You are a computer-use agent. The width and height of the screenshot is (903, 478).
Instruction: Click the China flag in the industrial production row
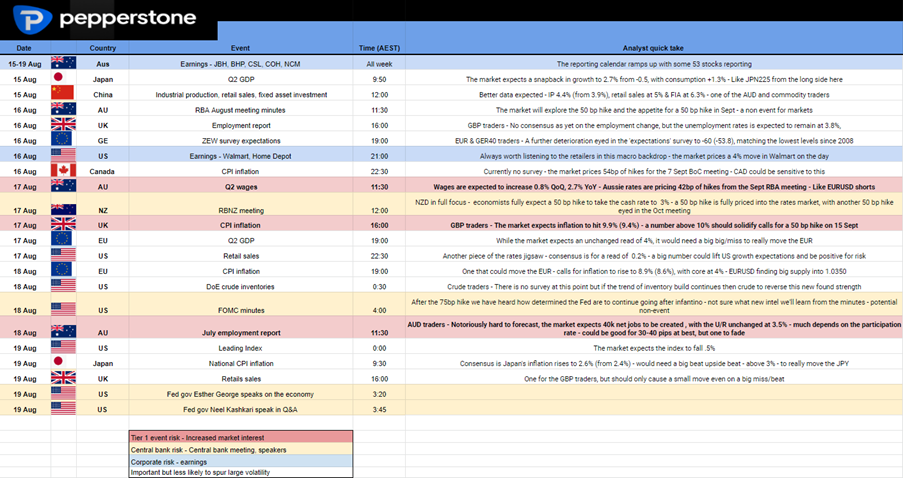[x=62, y=93]
